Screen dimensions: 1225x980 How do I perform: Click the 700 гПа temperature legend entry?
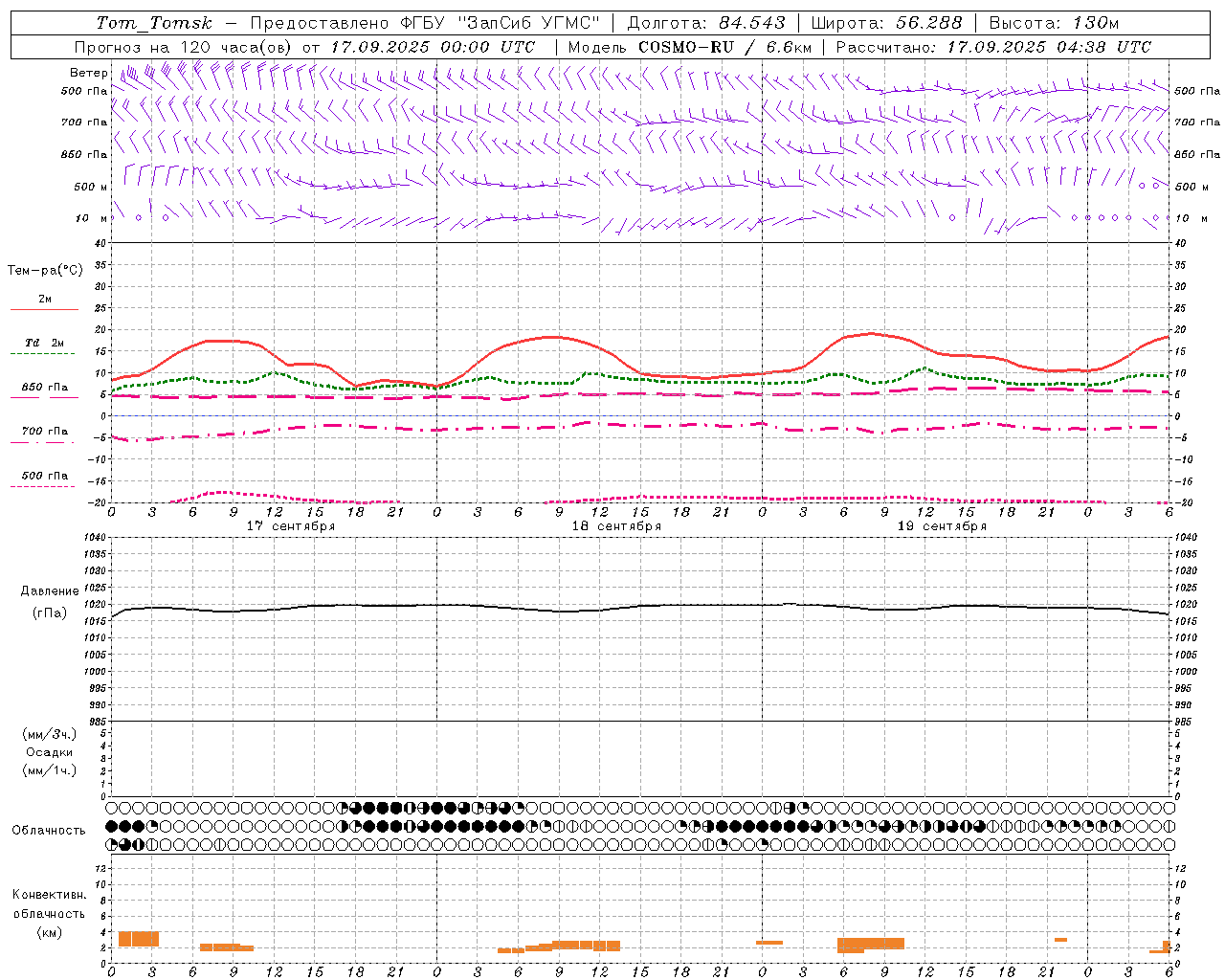(x=44, y=432)
